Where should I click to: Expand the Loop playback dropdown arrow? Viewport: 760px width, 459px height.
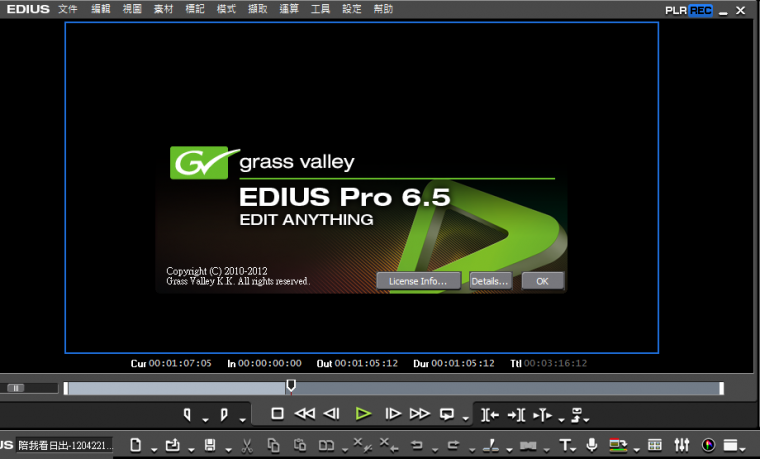click(466, 419)
